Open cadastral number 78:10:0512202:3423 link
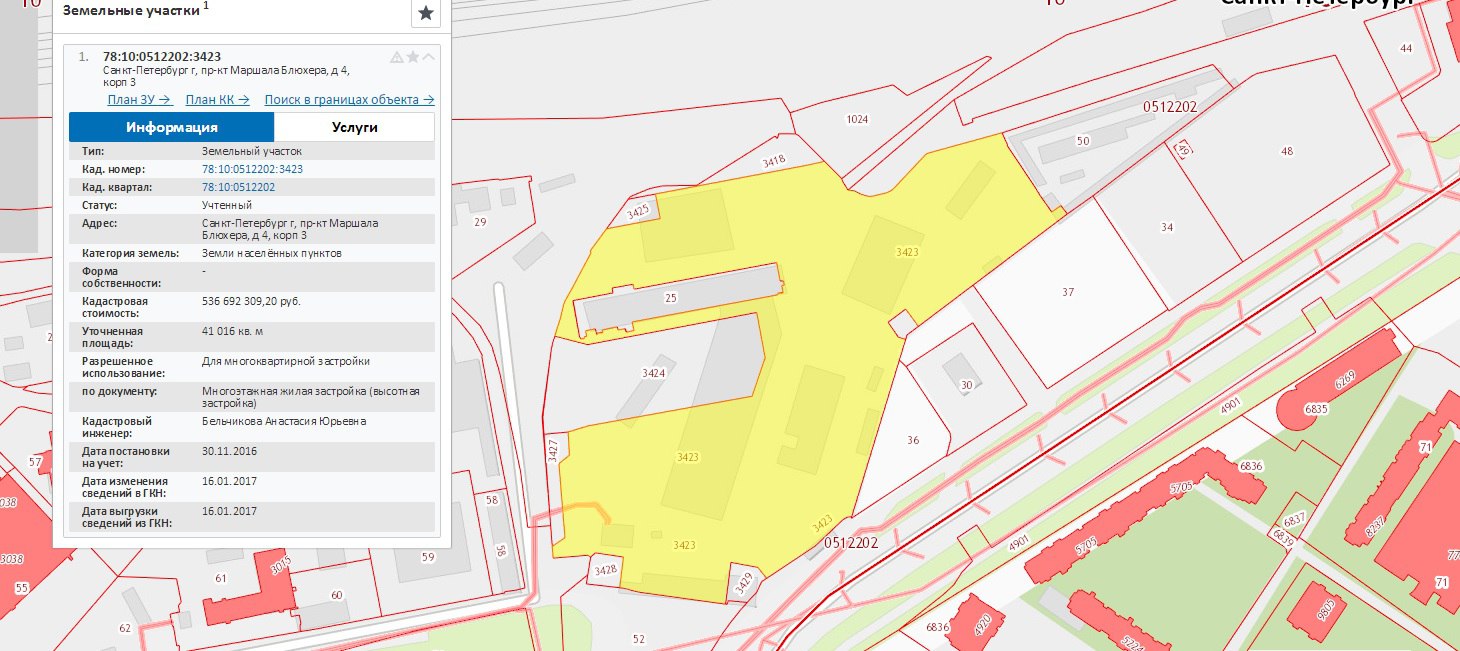Image resolution: width=1460 pixels, height=651 pixels. (x=252, y=169)
